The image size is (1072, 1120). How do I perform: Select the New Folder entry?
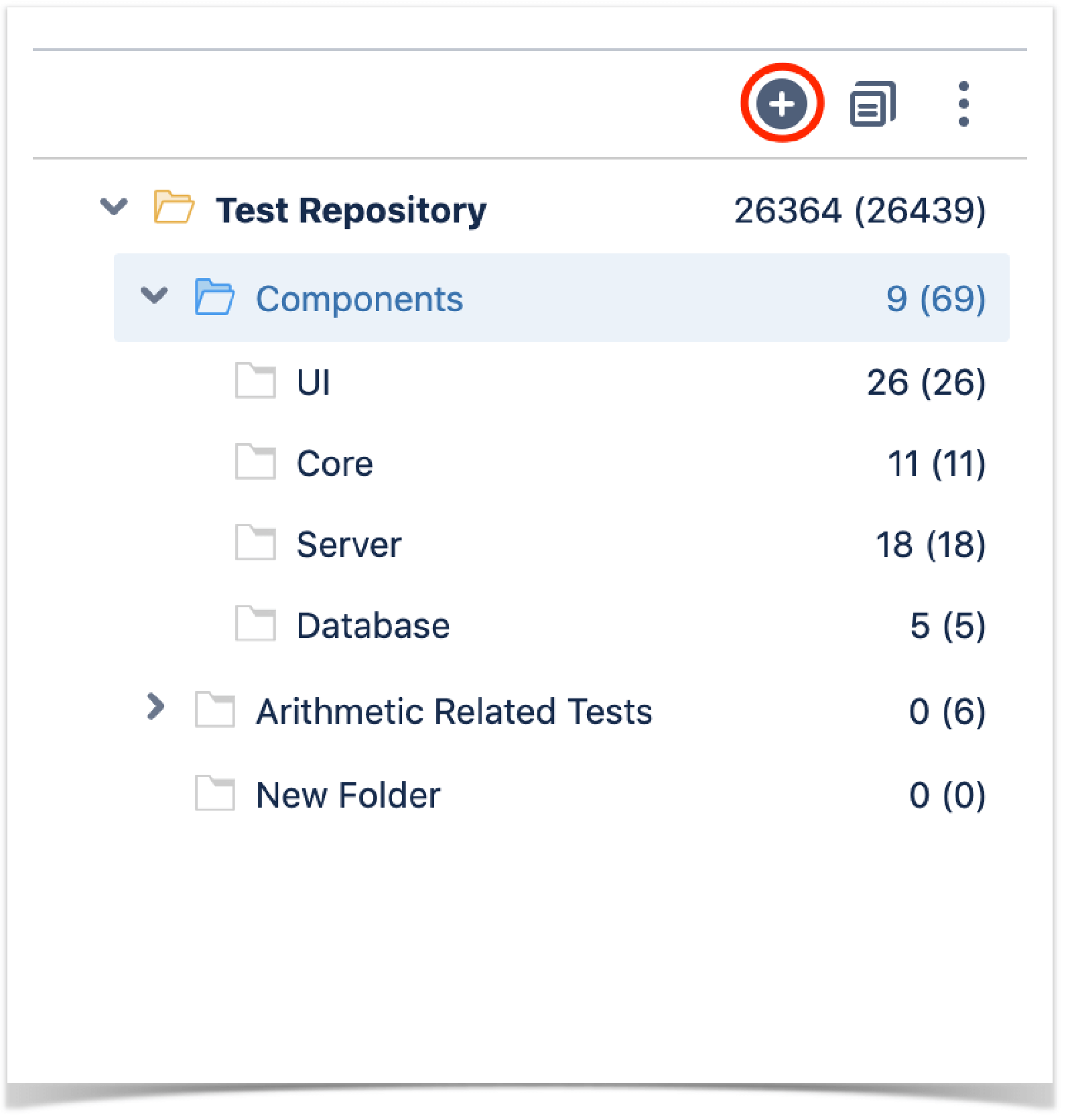(348, 795)
